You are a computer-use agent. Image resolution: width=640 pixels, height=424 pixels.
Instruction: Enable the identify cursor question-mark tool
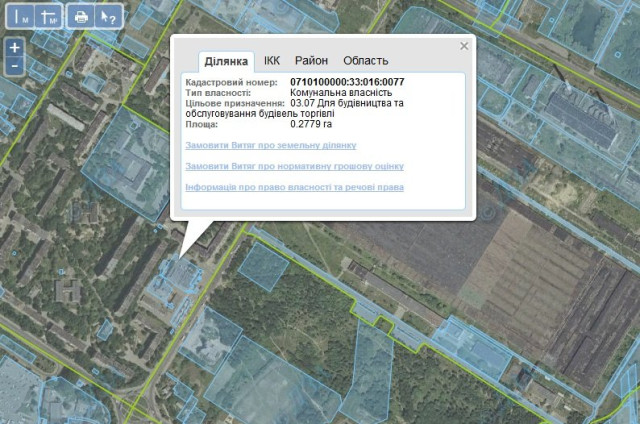coord(109,16)
